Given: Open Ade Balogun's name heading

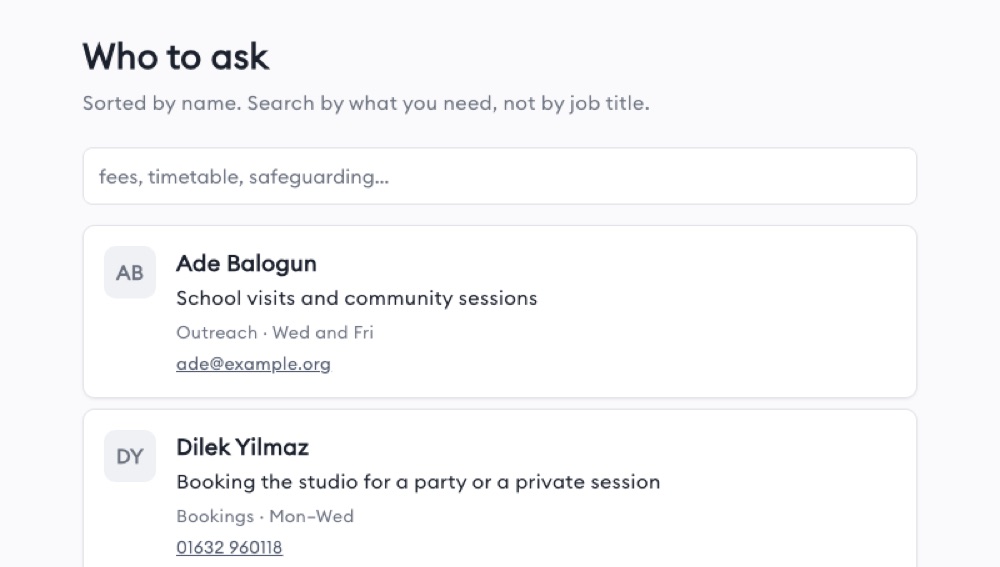Looking at the screenshot, I should pos(246,263).
